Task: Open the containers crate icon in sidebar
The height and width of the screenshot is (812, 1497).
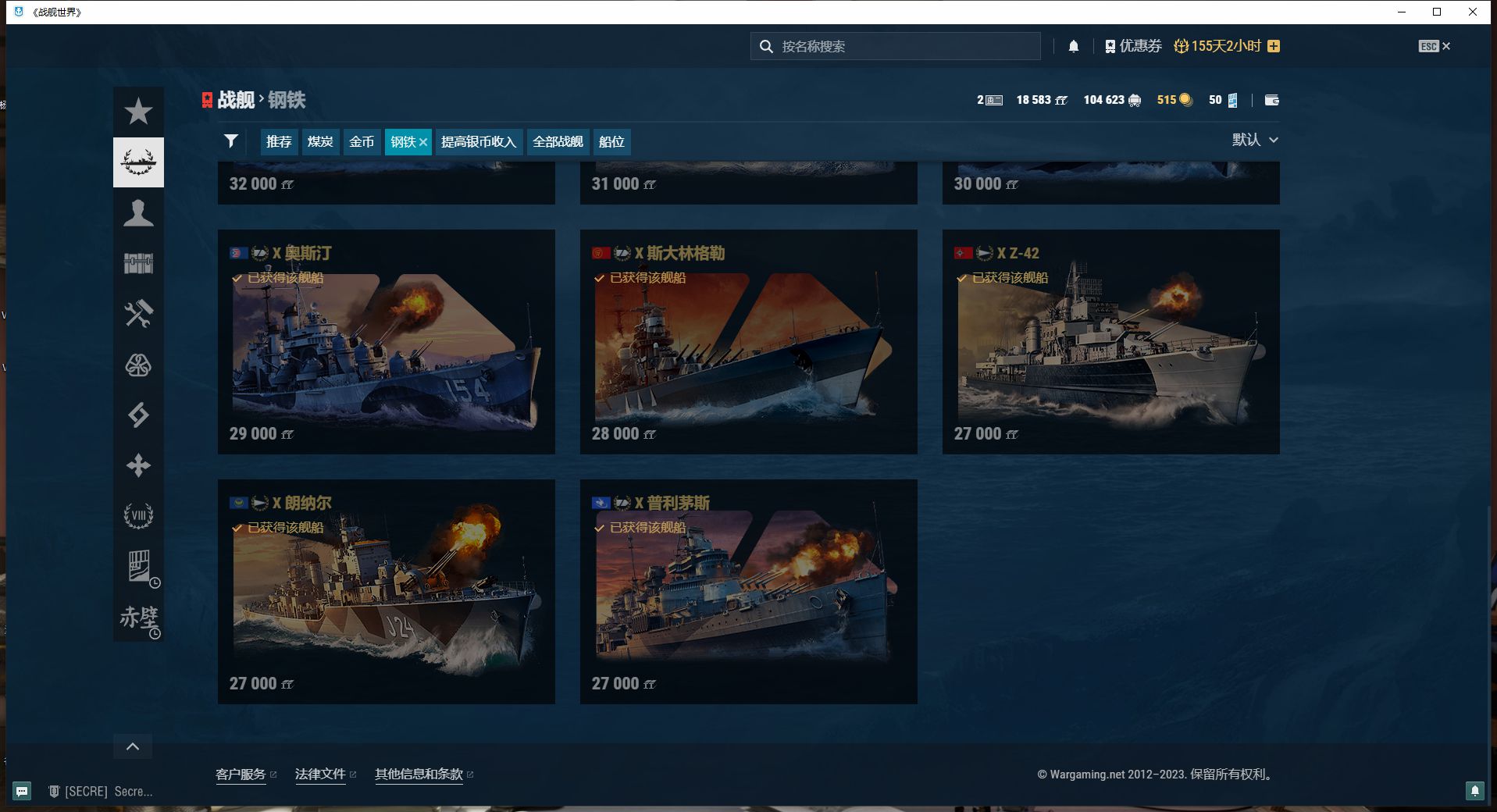Action: 138,264
